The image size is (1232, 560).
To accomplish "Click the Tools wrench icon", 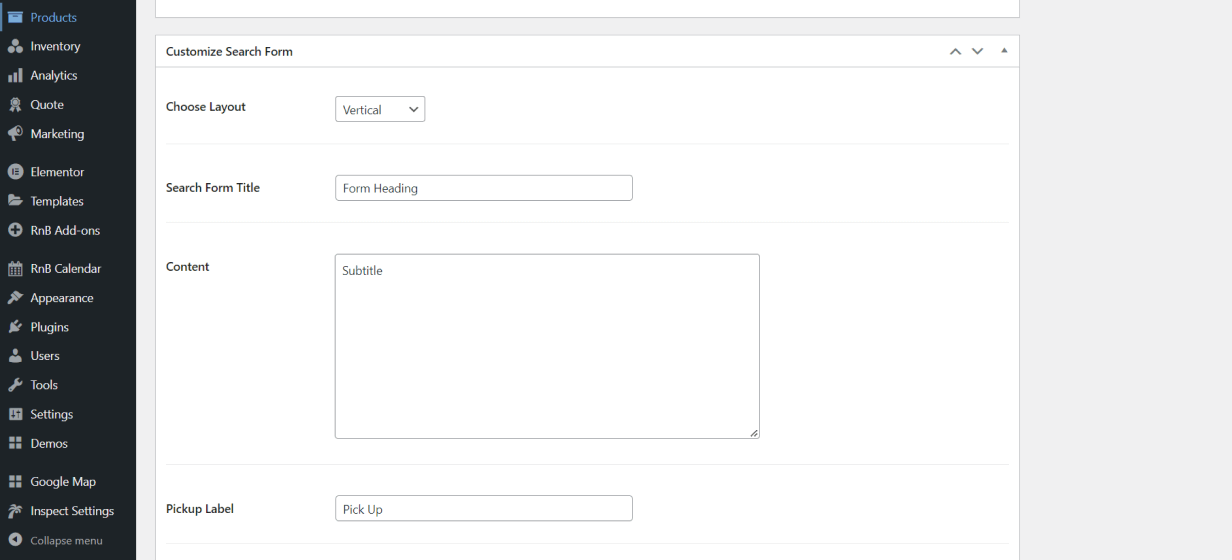I will (15, 385).
